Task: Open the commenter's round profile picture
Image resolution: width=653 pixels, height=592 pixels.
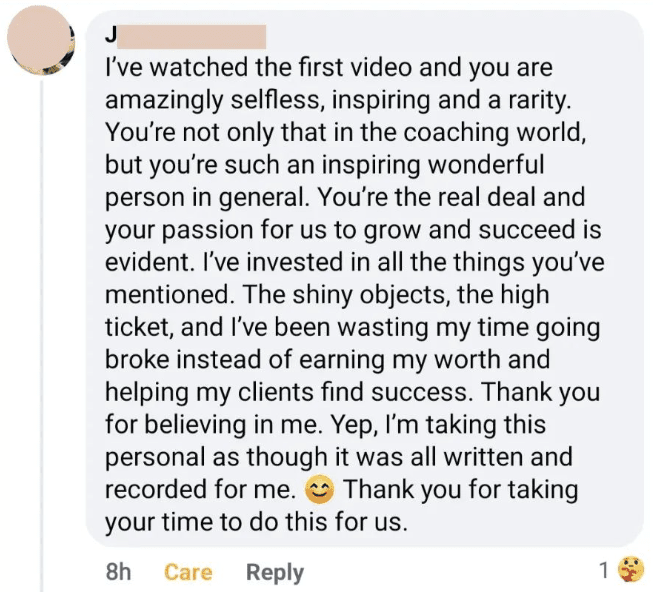Action: (41, 41)
